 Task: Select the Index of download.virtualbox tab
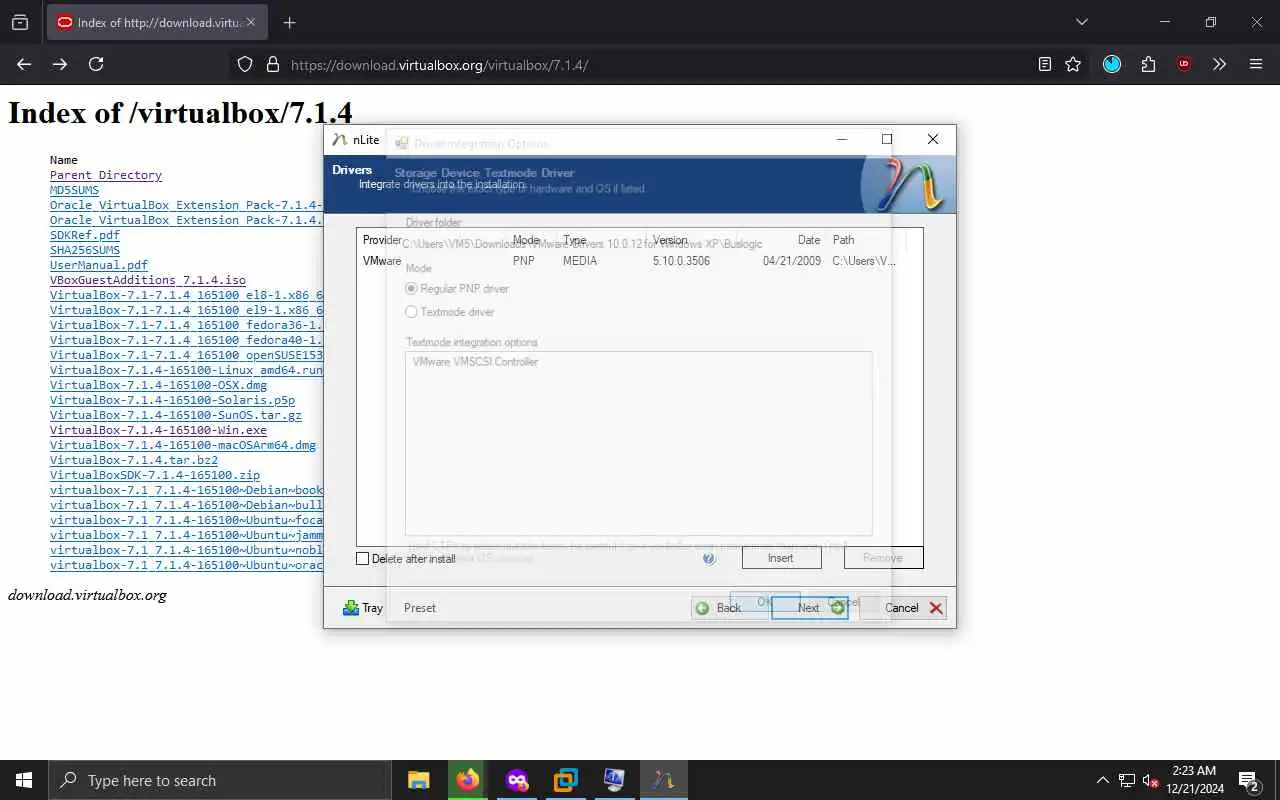tap(156, 22)
